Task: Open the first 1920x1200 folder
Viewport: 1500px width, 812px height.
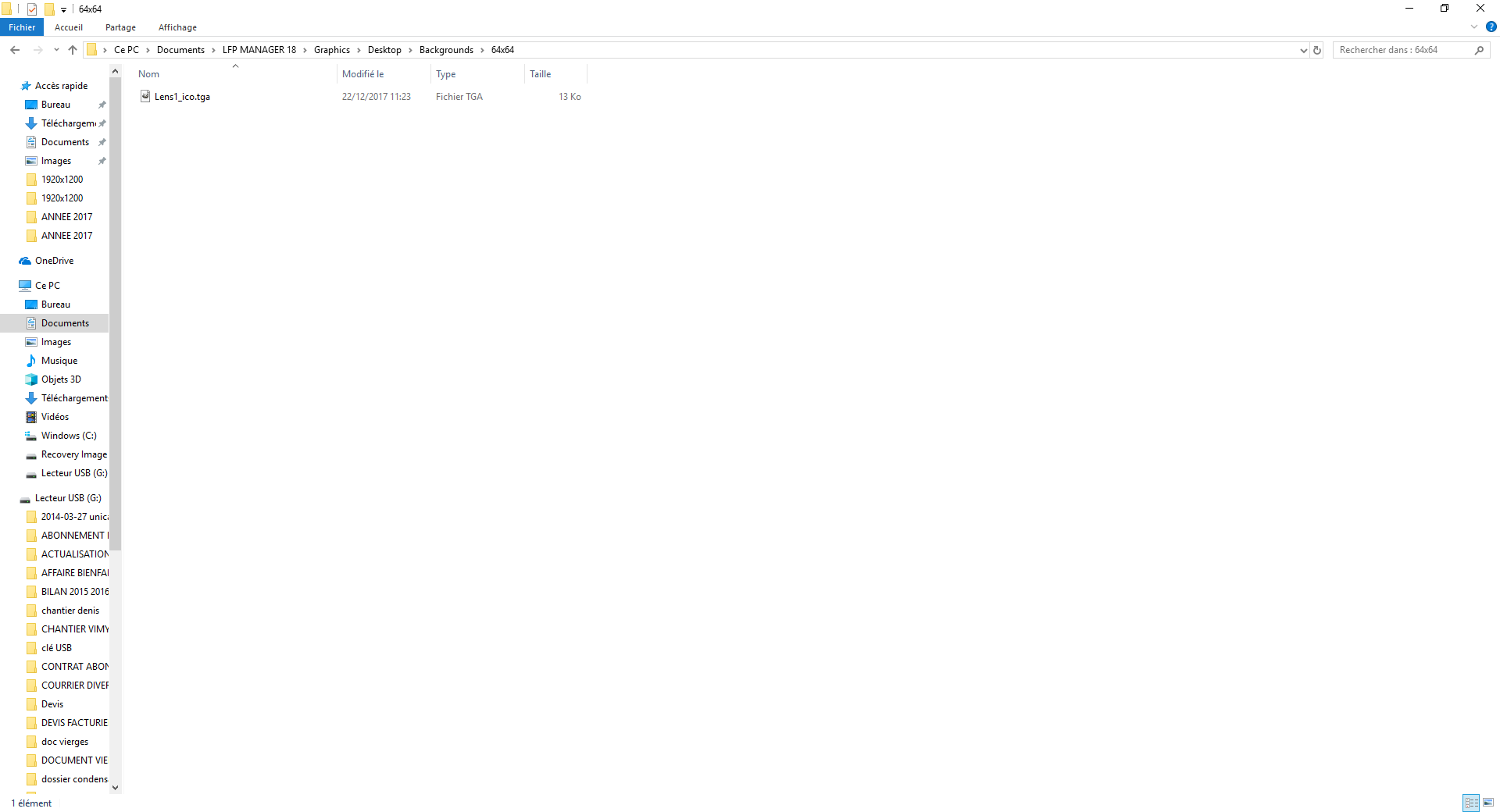Action: pyautogui.click(x=62, y=180)
